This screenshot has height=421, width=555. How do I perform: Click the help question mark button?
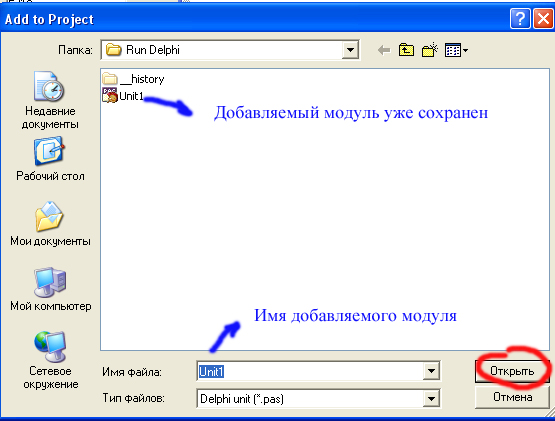coord(520,18)
